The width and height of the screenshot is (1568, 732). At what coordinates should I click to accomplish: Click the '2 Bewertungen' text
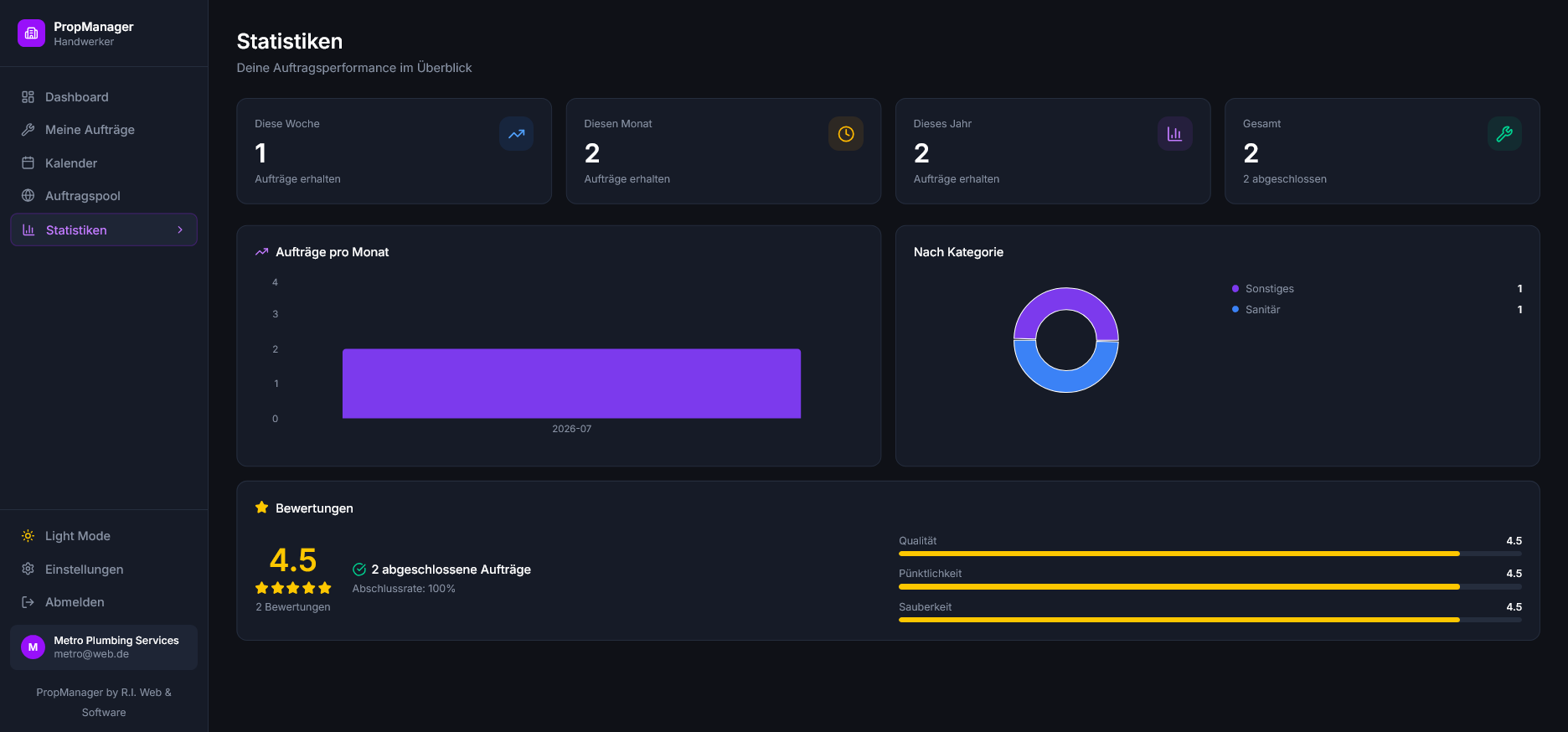(293, 607)
